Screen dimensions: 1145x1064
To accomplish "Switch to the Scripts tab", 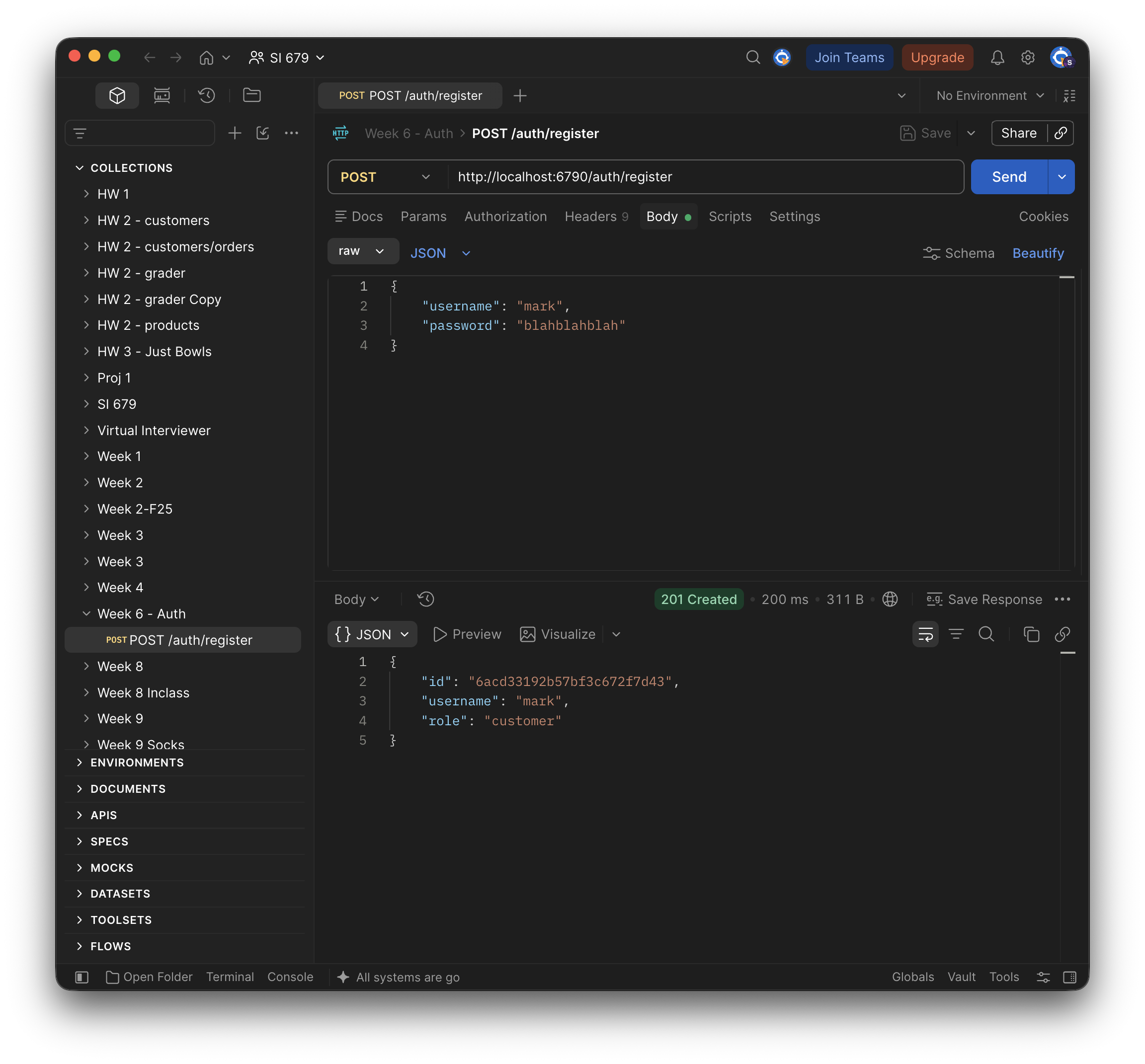I will [x=730, y=217].
